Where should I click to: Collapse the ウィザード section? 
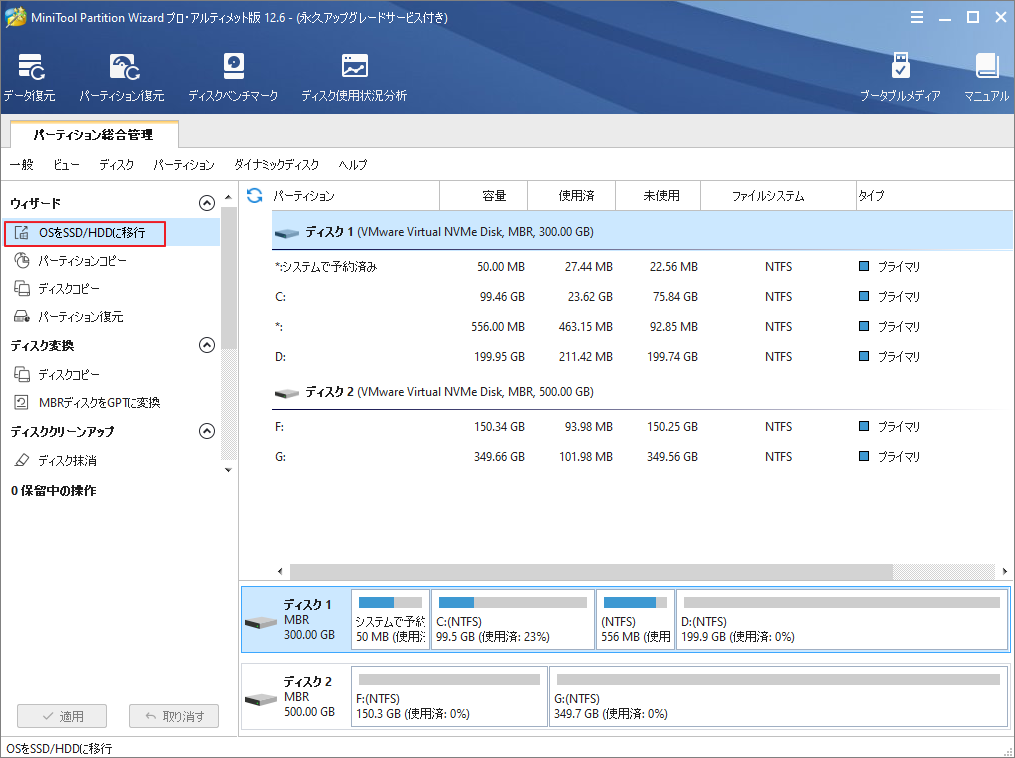(x=207, y=202)
